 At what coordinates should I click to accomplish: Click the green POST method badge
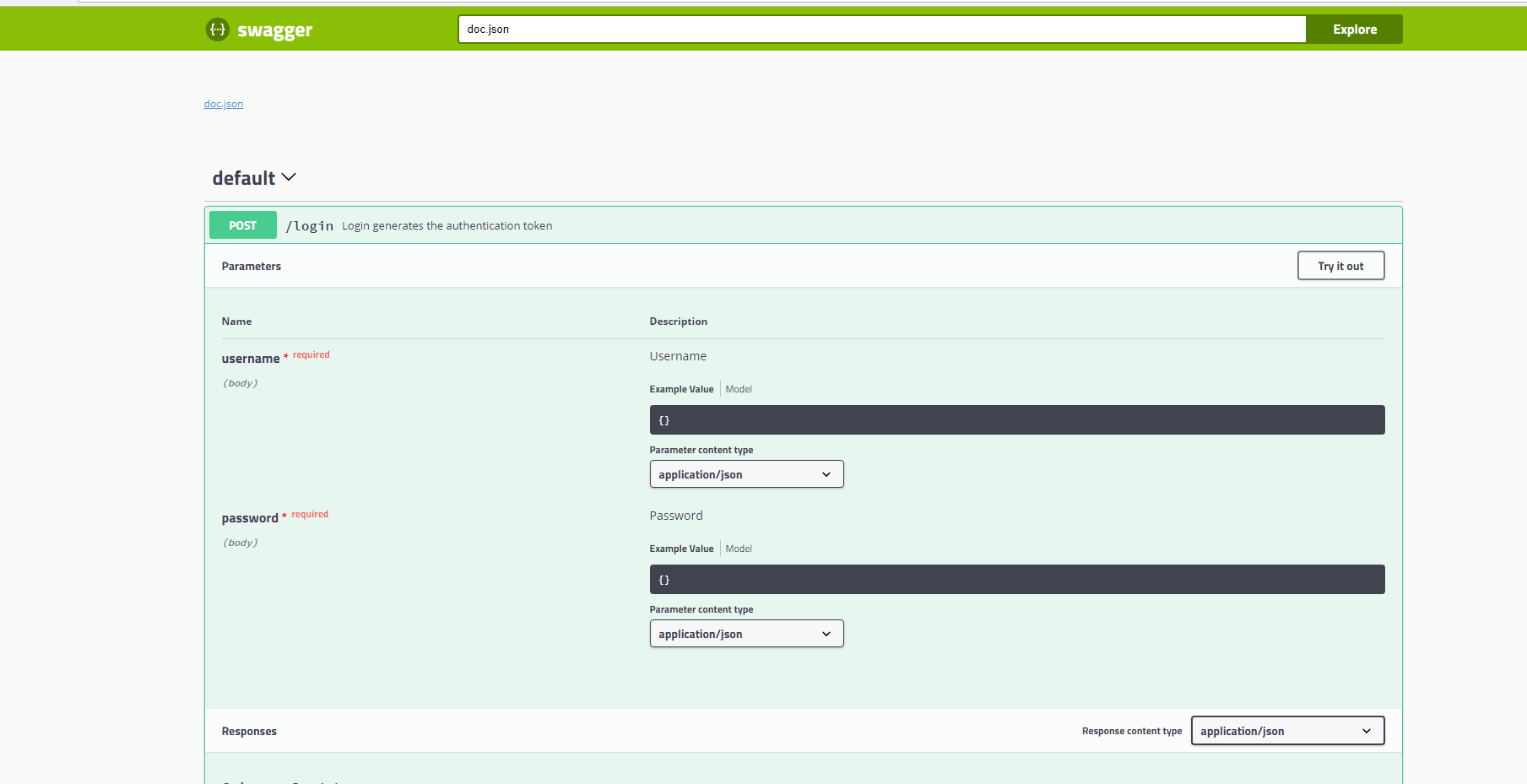(x=243, y=225)
